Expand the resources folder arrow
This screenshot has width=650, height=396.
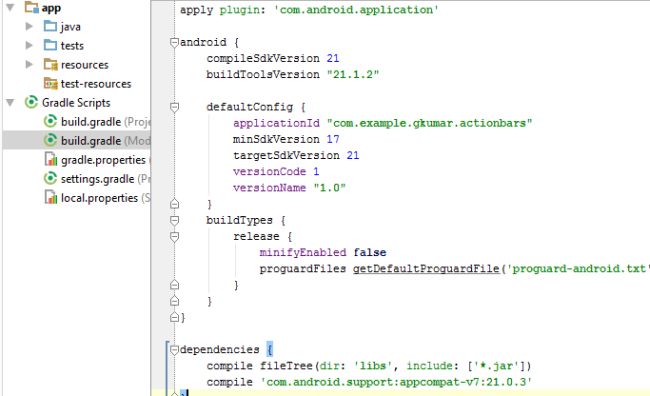point(29,64)
